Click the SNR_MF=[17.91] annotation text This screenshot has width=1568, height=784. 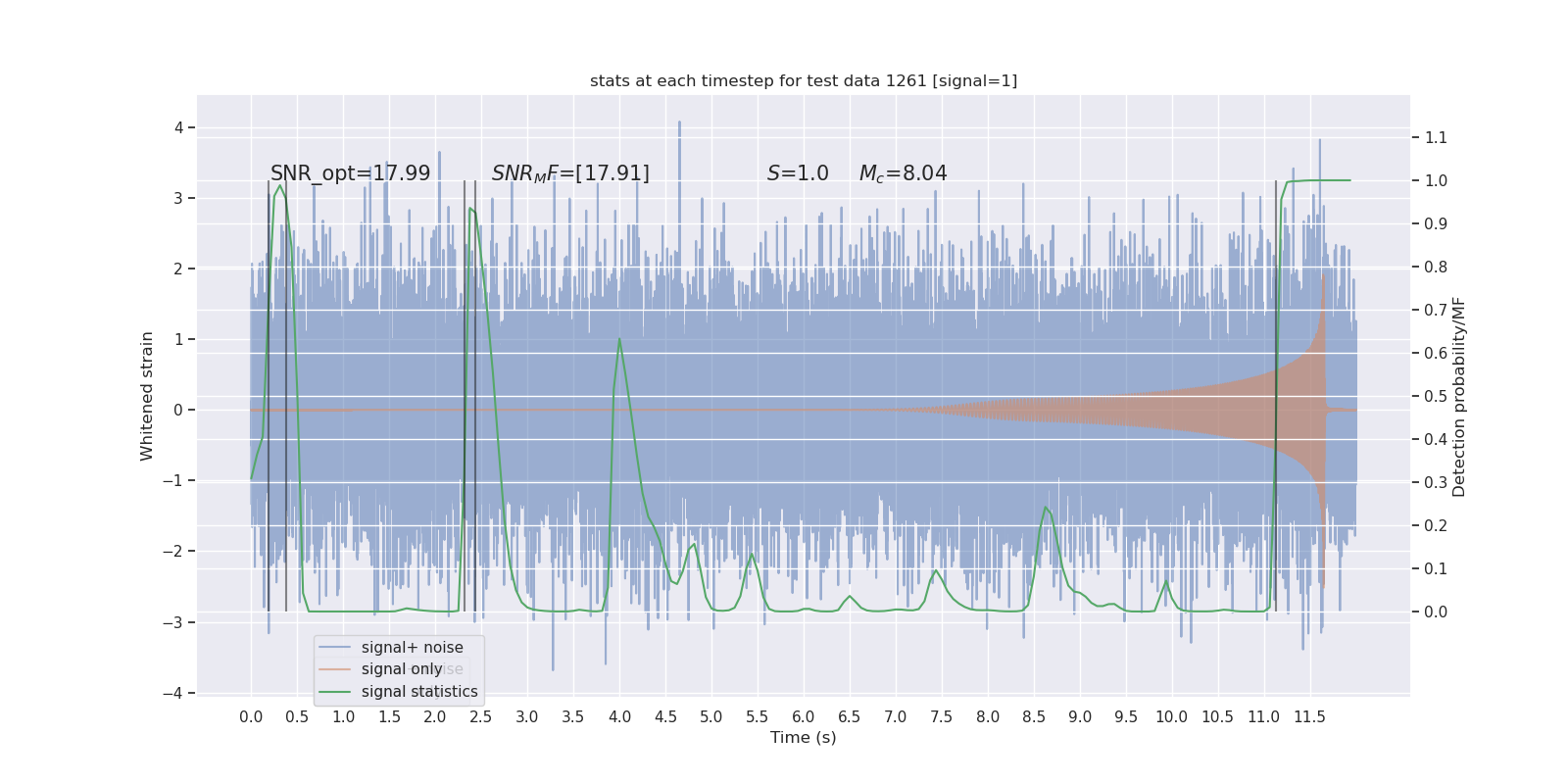click(x=570, y=173)
